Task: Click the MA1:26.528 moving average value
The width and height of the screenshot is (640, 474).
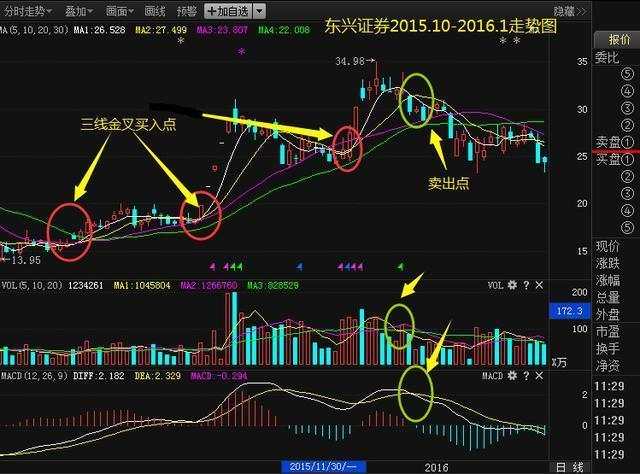Action: [100, 30]
